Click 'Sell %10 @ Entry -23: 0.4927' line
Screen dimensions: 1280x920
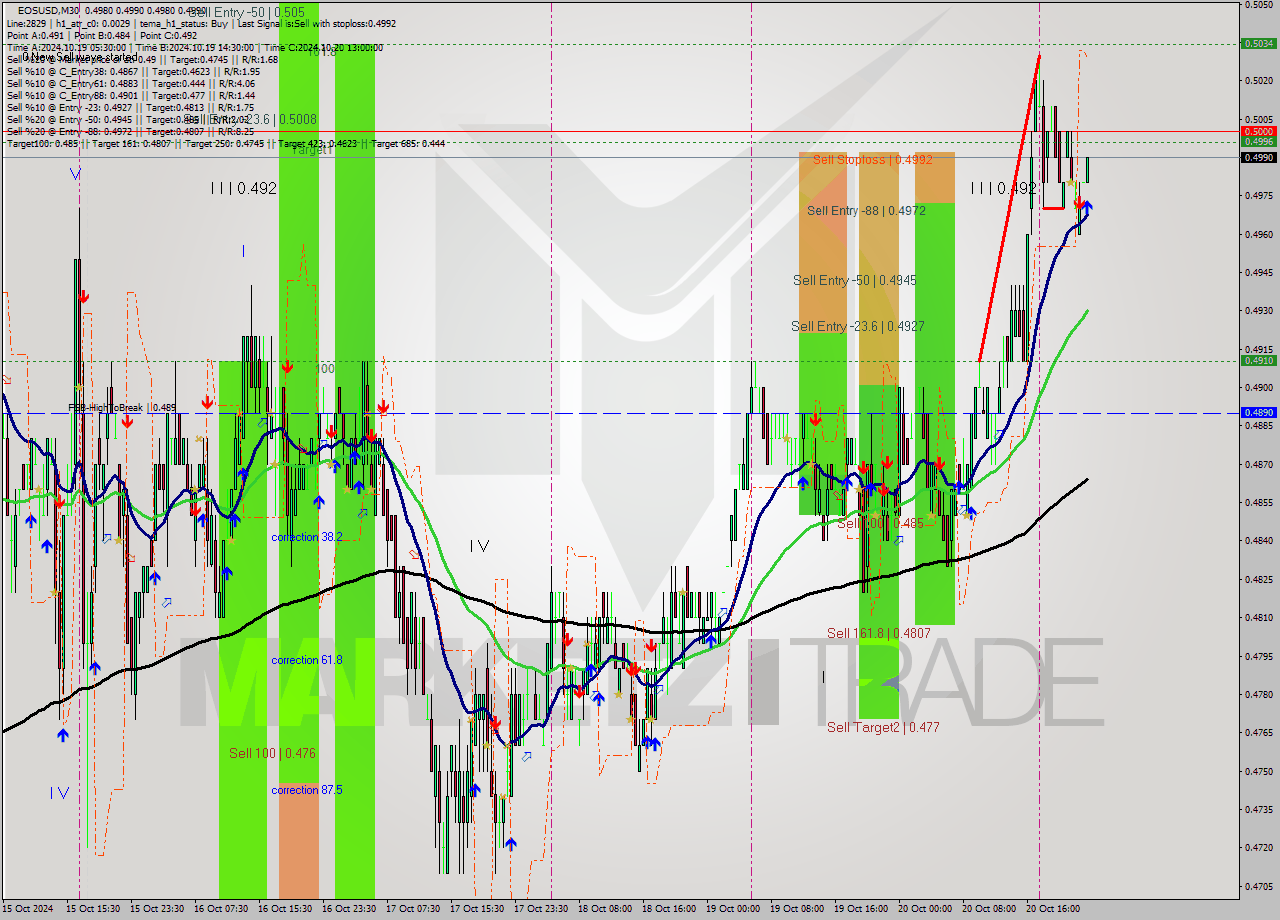(130, 107)
